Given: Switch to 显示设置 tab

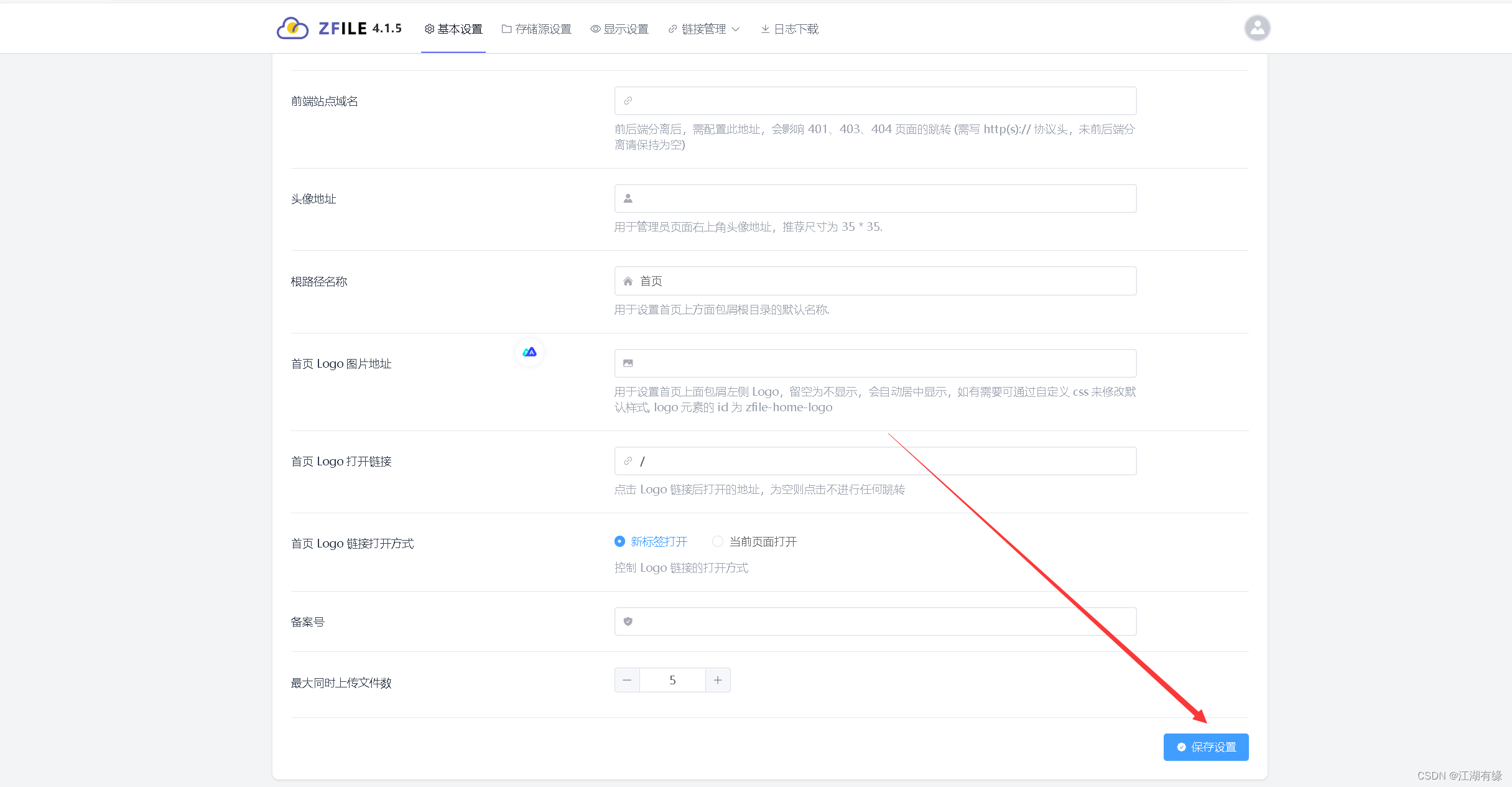Looking at the screenshot, I should pos(619,29).
